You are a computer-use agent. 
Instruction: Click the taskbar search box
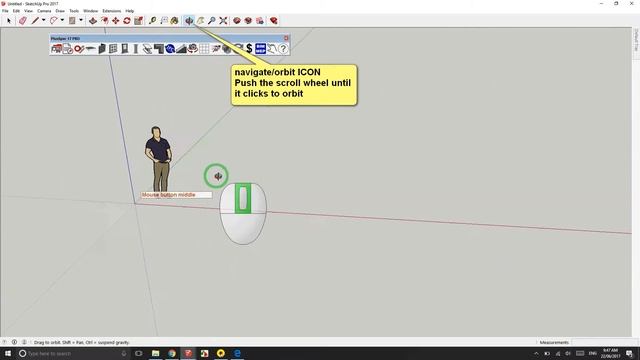point(73,353)
